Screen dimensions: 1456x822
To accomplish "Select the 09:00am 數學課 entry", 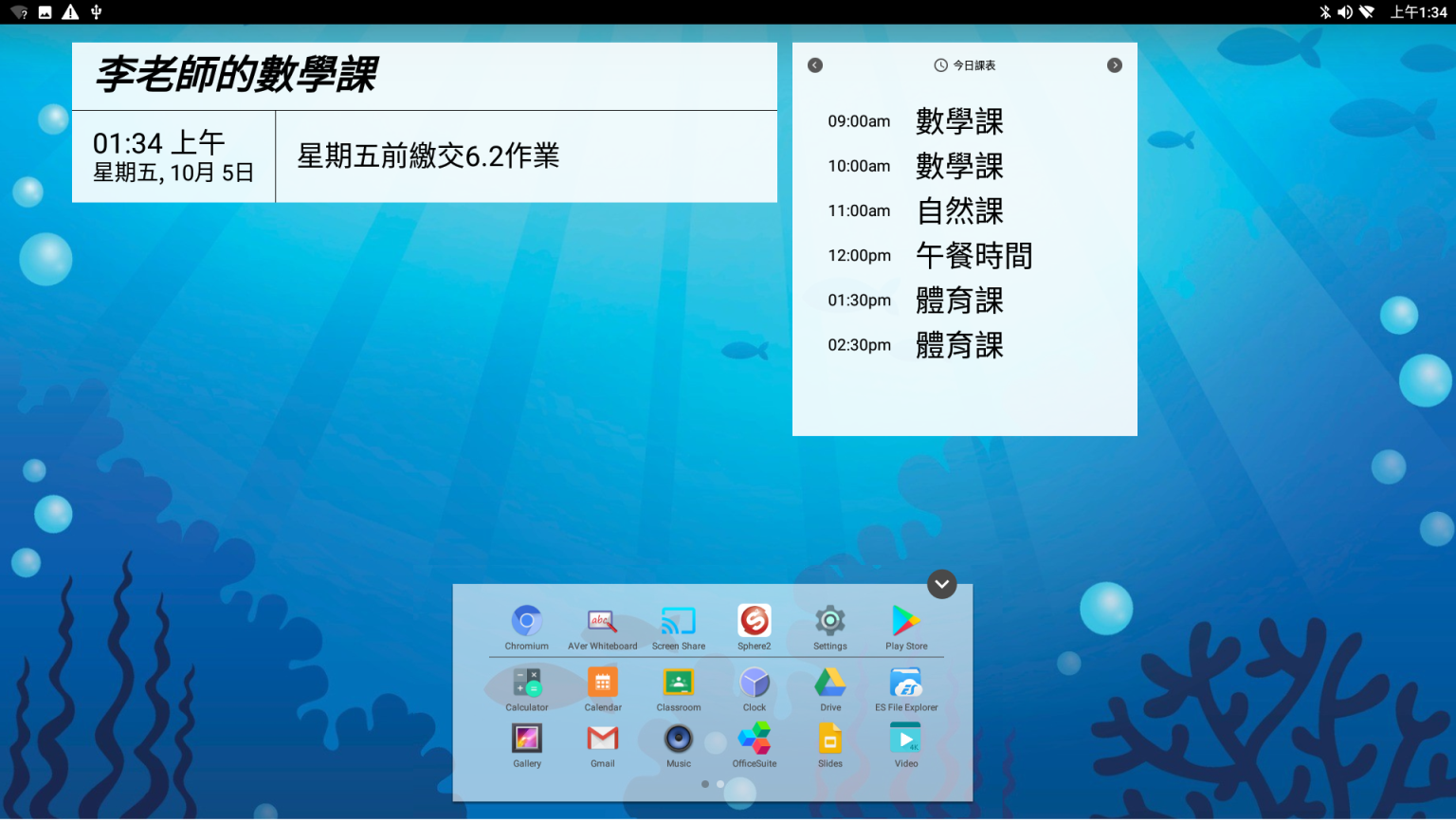I will (x=916, y=121).
